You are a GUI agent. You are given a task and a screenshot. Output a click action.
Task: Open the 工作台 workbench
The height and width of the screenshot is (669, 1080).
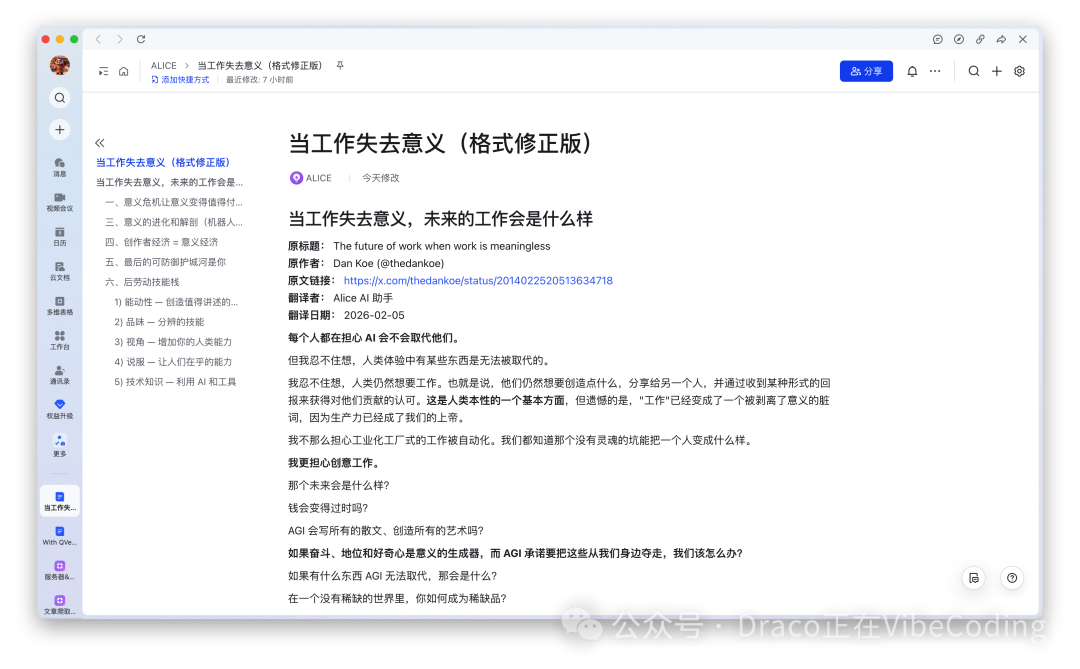tap(59, 339)
